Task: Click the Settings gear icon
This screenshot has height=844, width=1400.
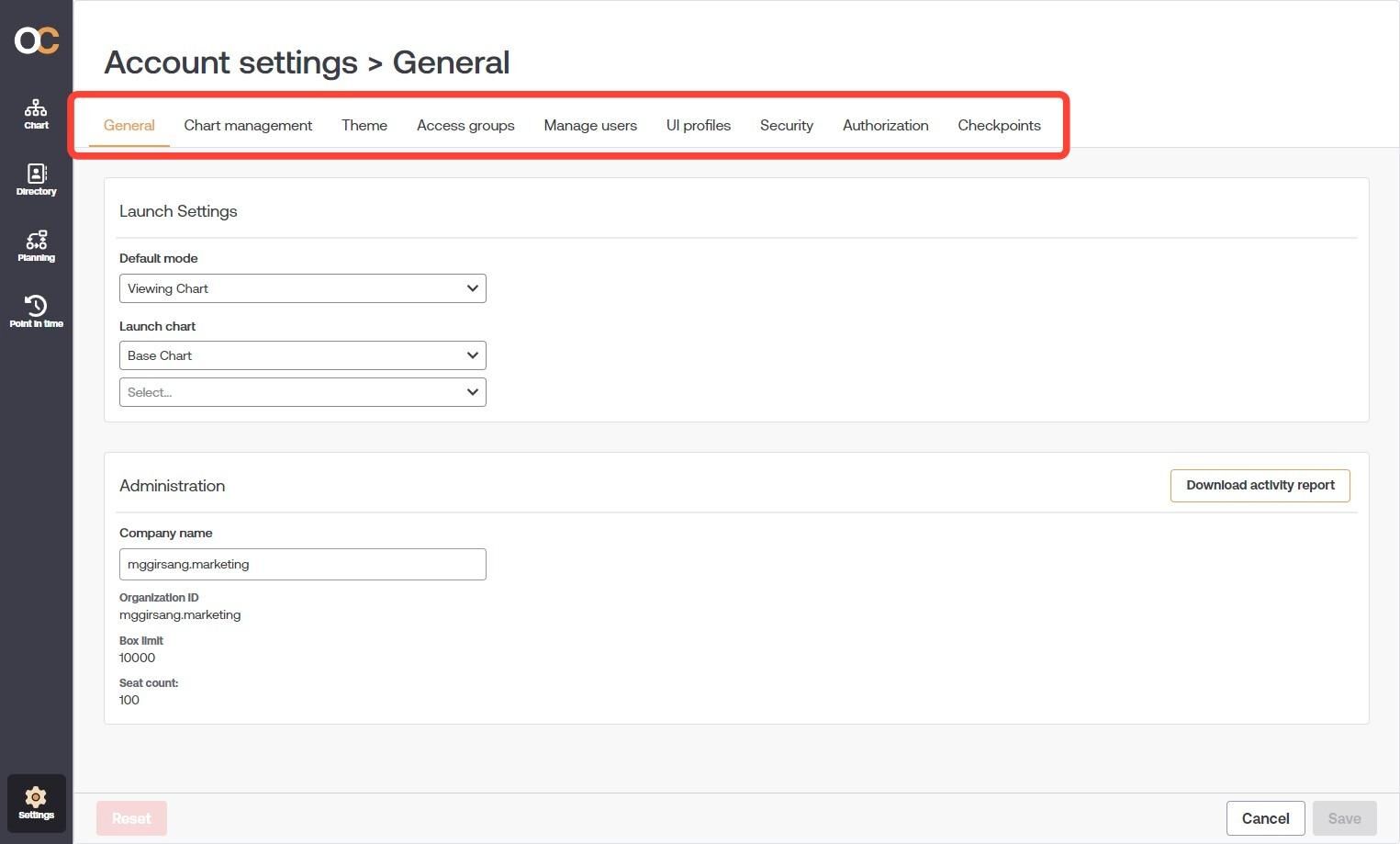Action: click(x=36, y=804)
